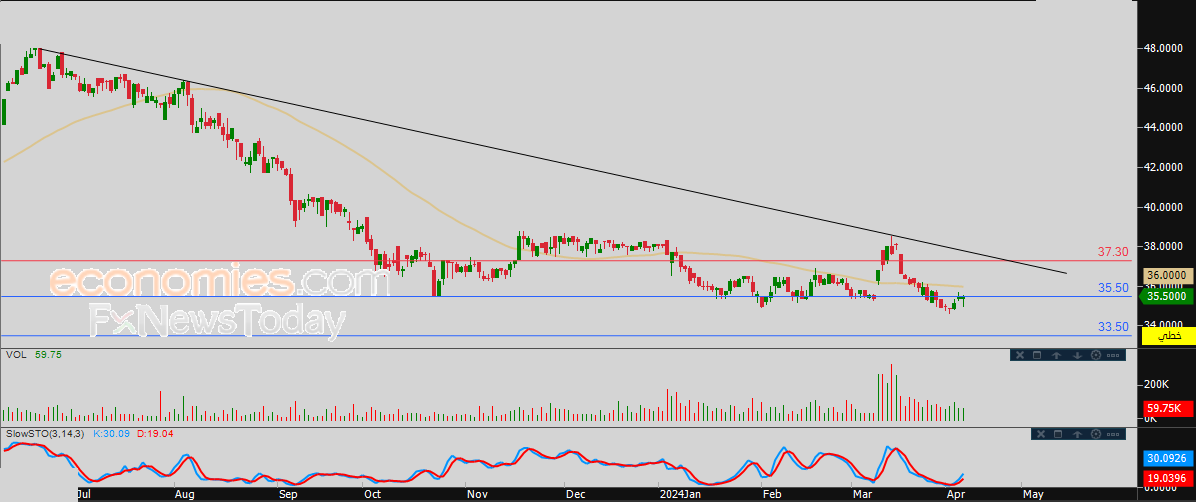Move the SlowSTO panel up
Image resolution: width=1196 pixels, height=502 pixels.
[x=1077, y=434]
